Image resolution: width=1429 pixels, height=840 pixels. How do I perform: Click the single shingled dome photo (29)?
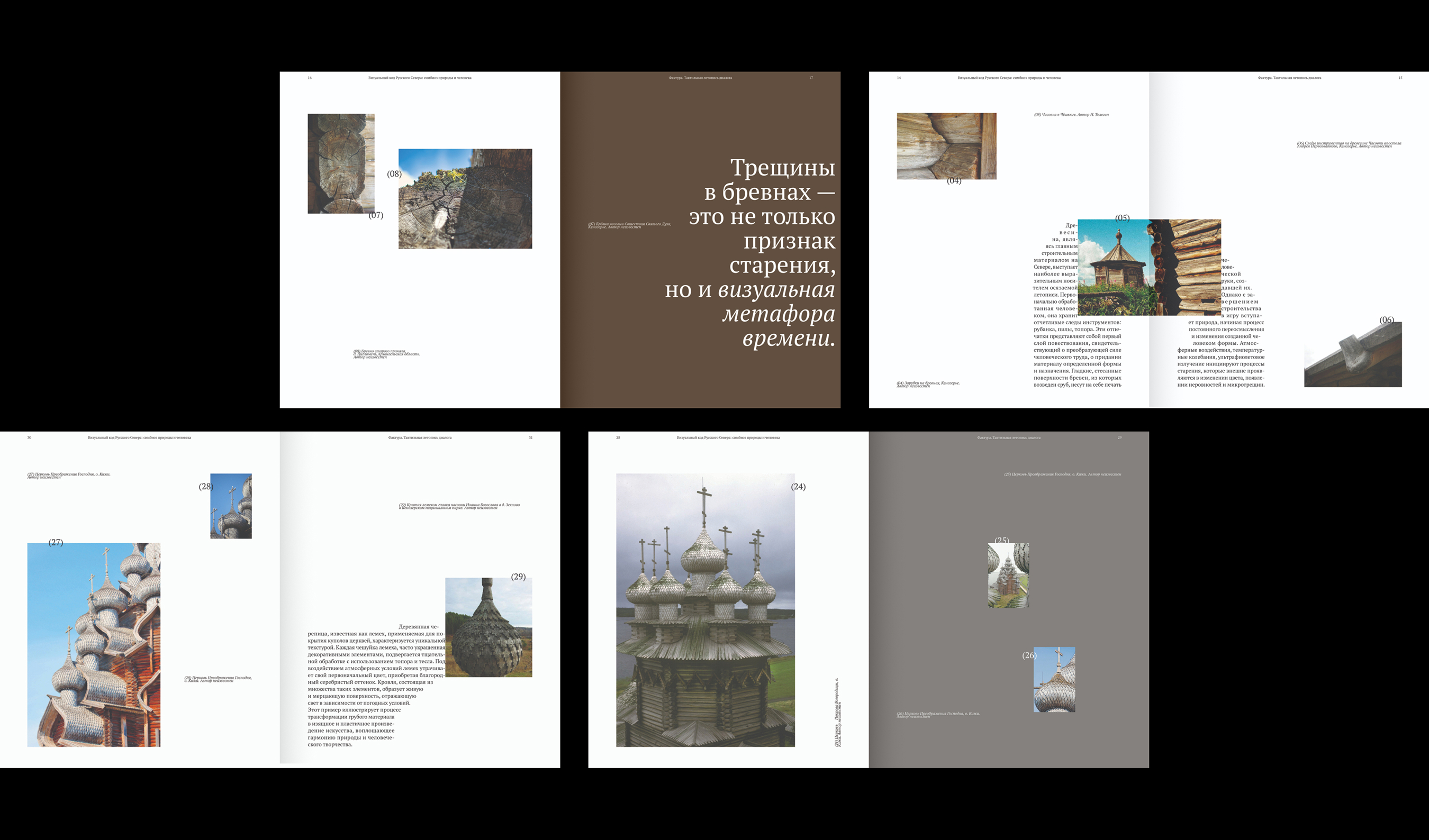click(x=488, y=627)
